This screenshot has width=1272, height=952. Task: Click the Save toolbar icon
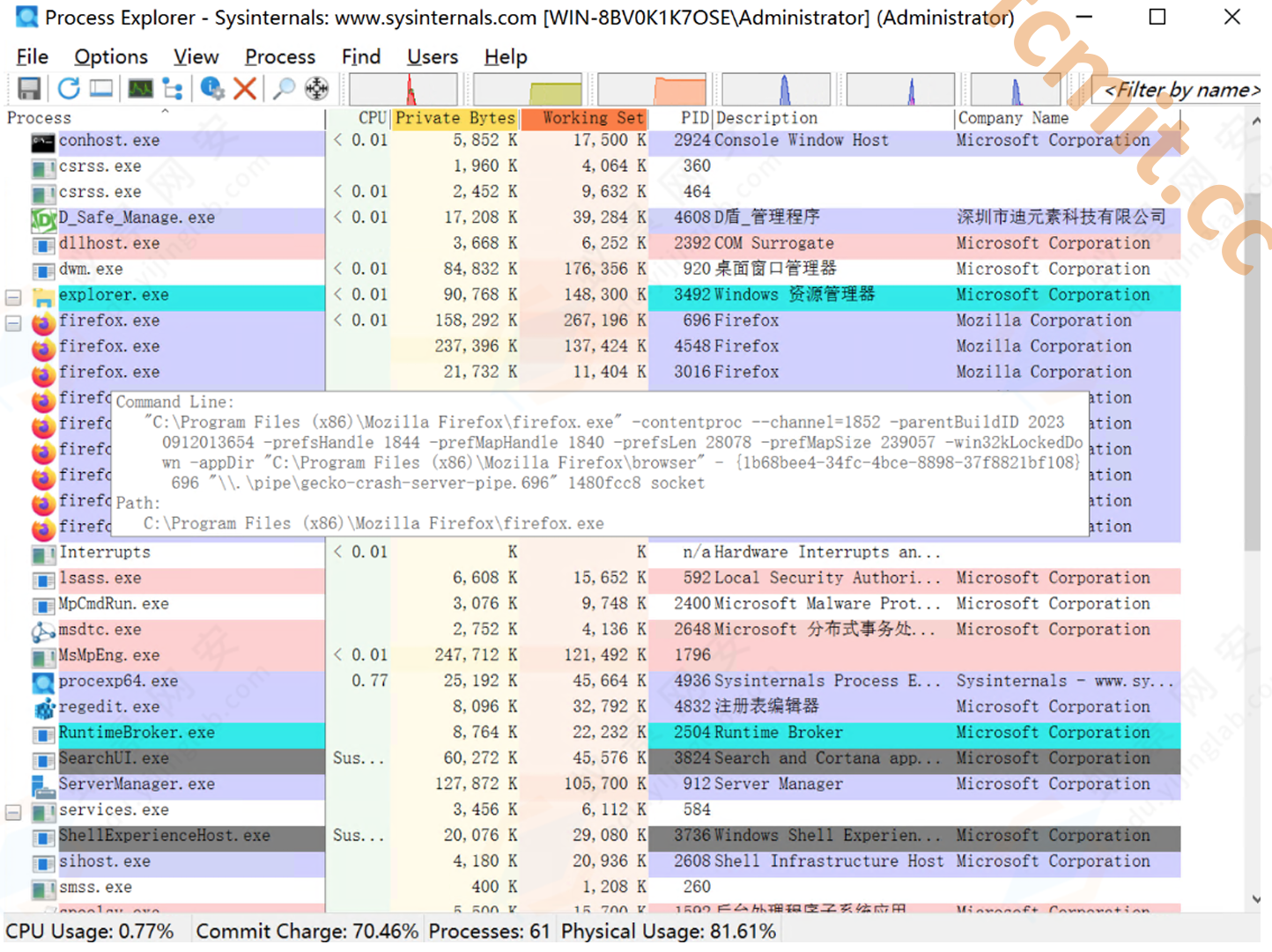click(29, 88)
